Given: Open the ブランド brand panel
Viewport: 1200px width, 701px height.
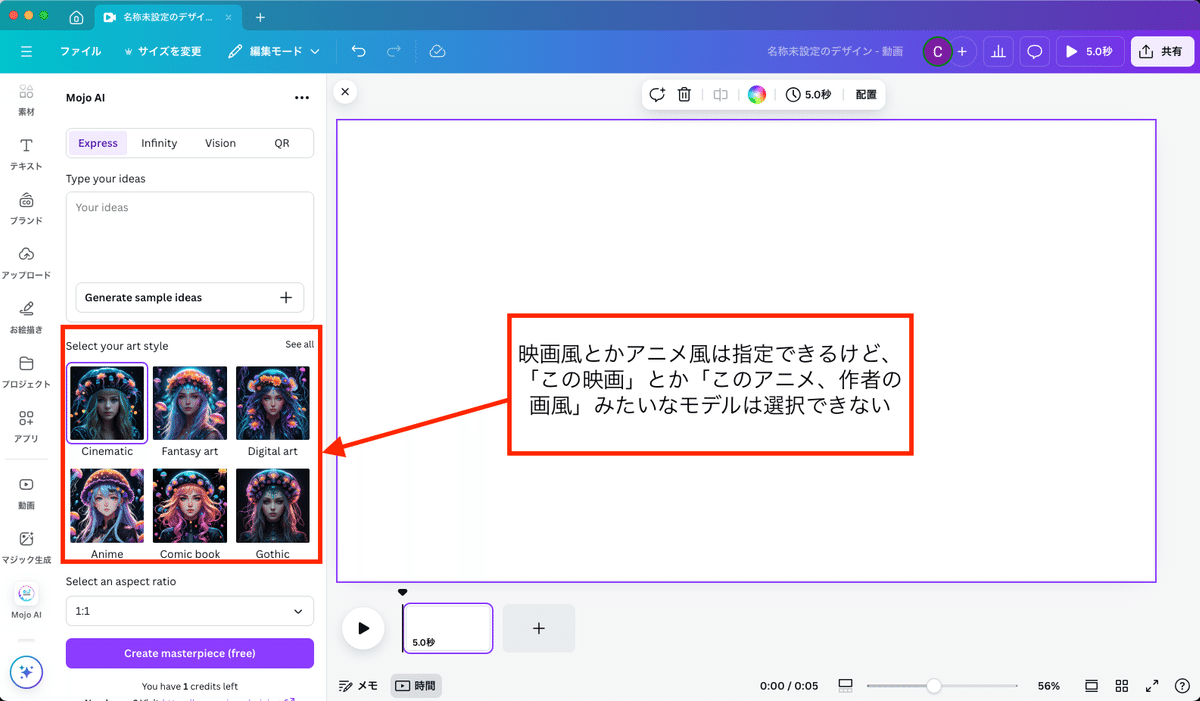Looking at the screenshot, I should coord(26,209).
